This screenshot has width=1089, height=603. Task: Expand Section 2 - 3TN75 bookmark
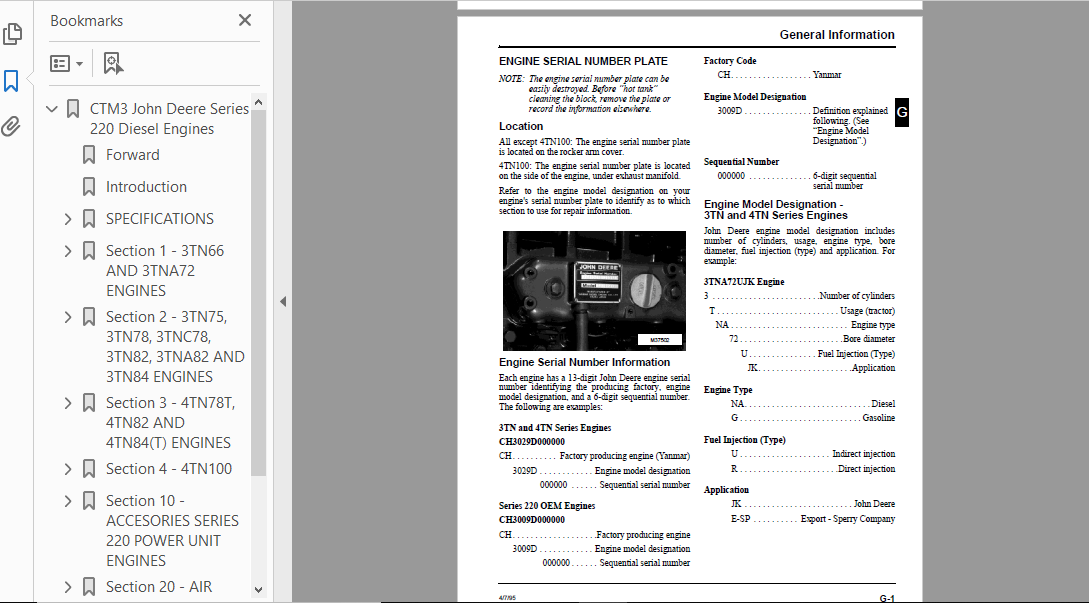tap(68, 317)
